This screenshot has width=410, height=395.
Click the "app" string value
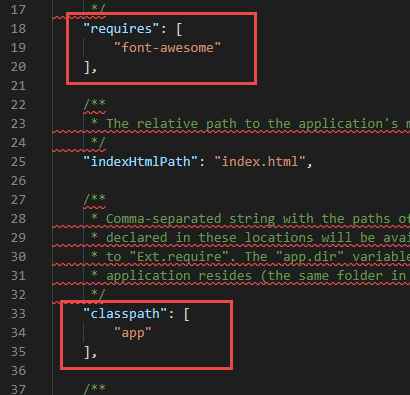tap(133, 333)
